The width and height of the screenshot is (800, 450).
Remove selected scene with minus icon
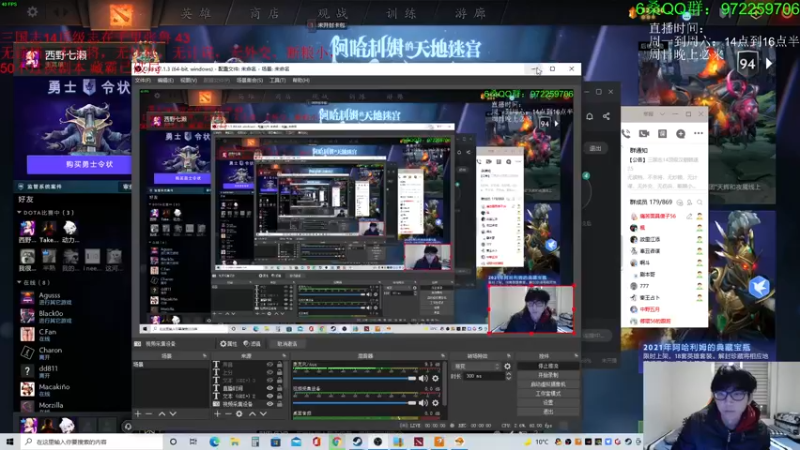(149, 414)
